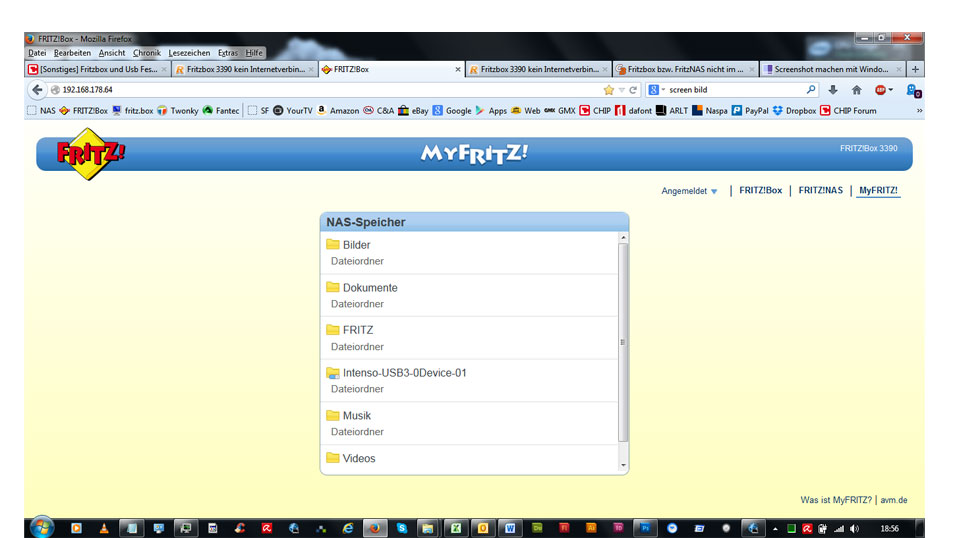
Task: Show more bookmarks chevron
Action: click(x=919, y=111)
